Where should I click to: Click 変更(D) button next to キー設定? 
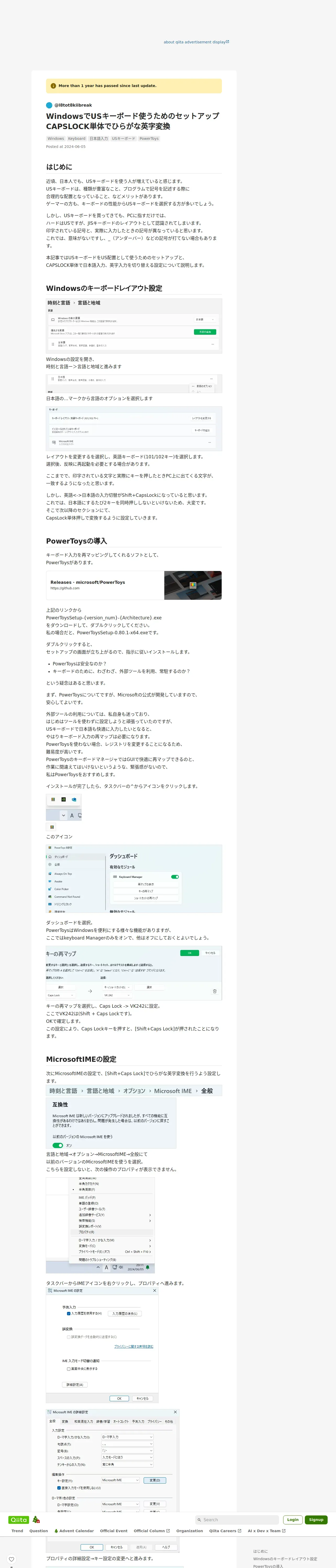(155, 1480)
